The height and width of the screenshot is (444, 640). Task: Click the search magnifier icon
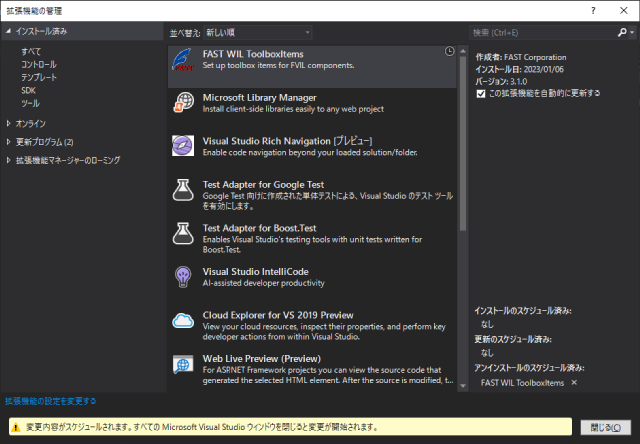(622, 32)
